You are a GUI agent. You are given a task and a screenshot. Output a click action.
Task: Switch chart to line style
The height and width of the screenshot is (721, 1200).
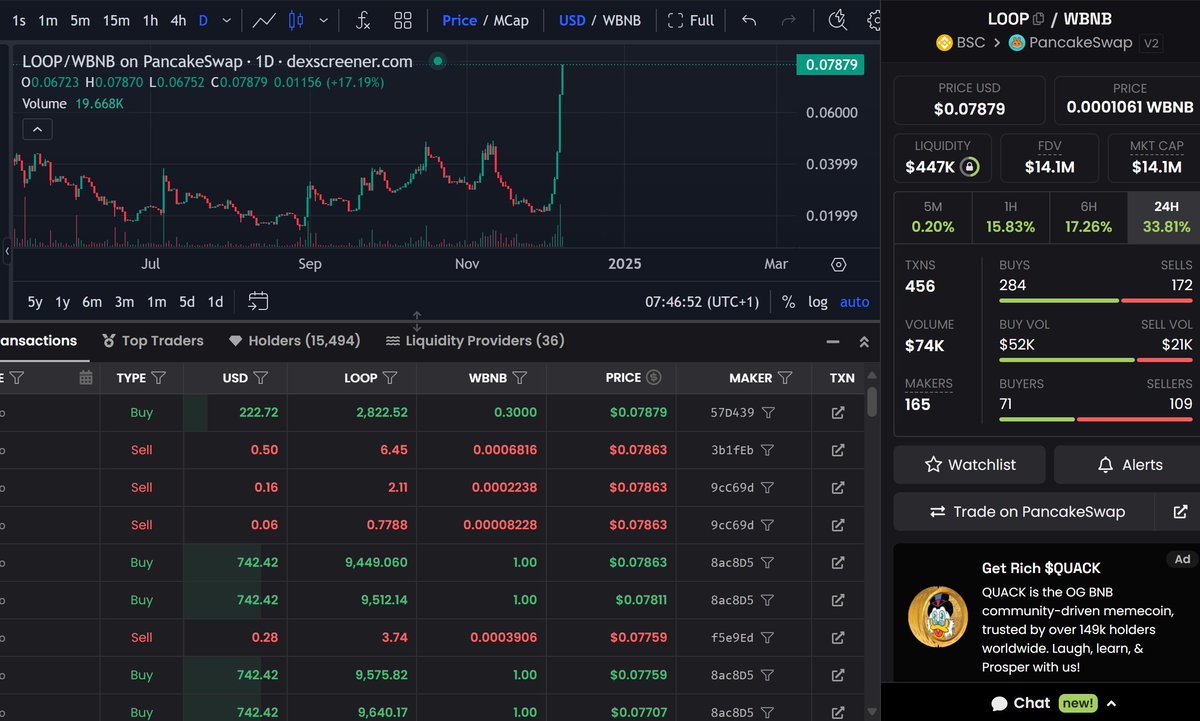tap(265, 20)
